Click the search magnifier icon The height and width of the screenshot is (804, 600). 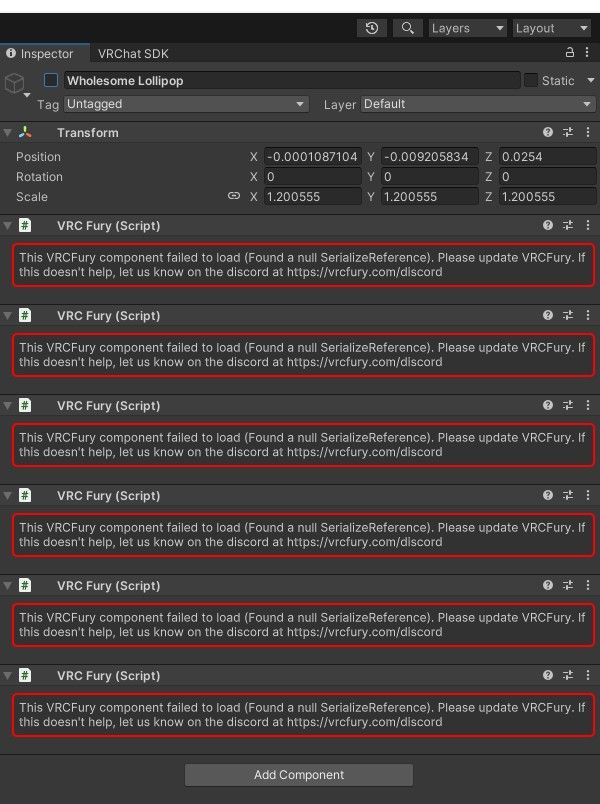click(408, 28)
